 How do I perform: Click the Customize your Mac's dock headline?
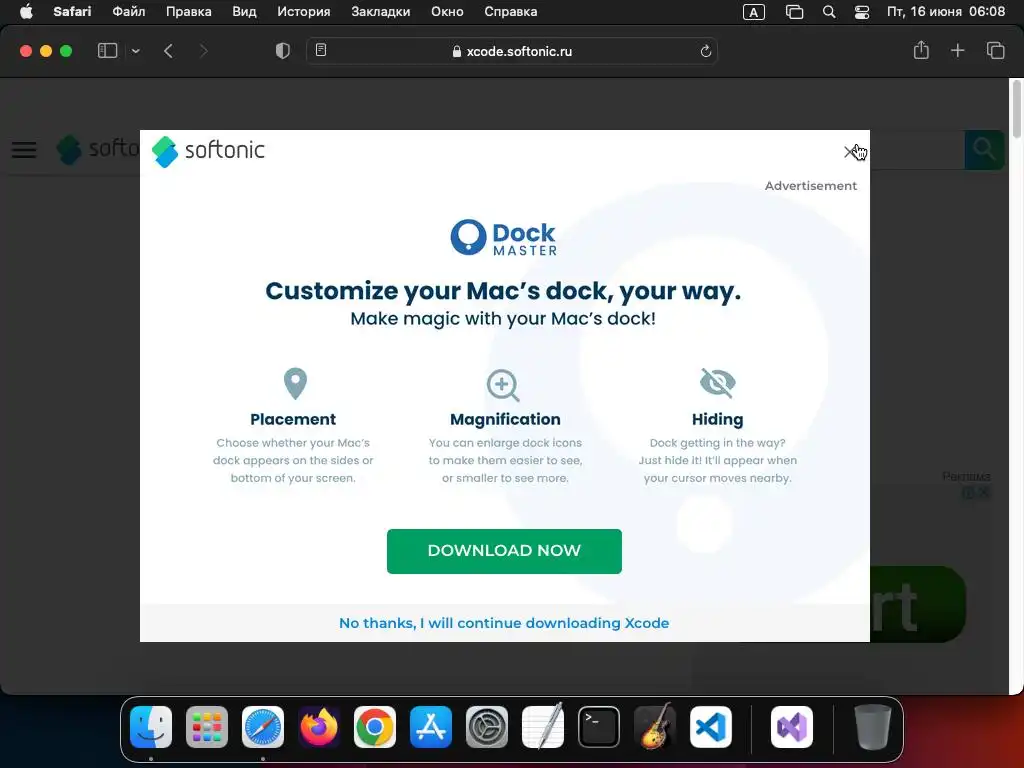click(503, 291)
